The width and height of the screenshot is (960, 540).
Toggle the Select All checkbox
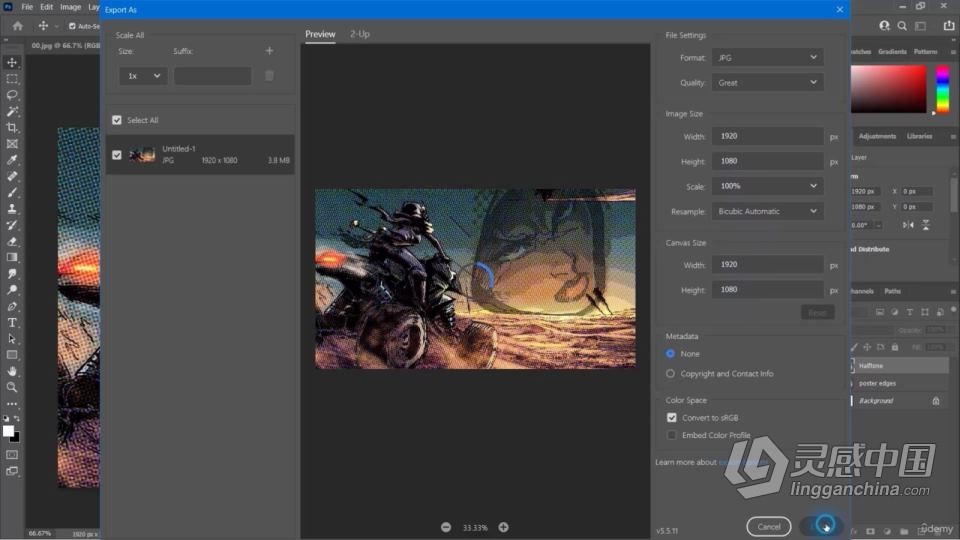117,120
